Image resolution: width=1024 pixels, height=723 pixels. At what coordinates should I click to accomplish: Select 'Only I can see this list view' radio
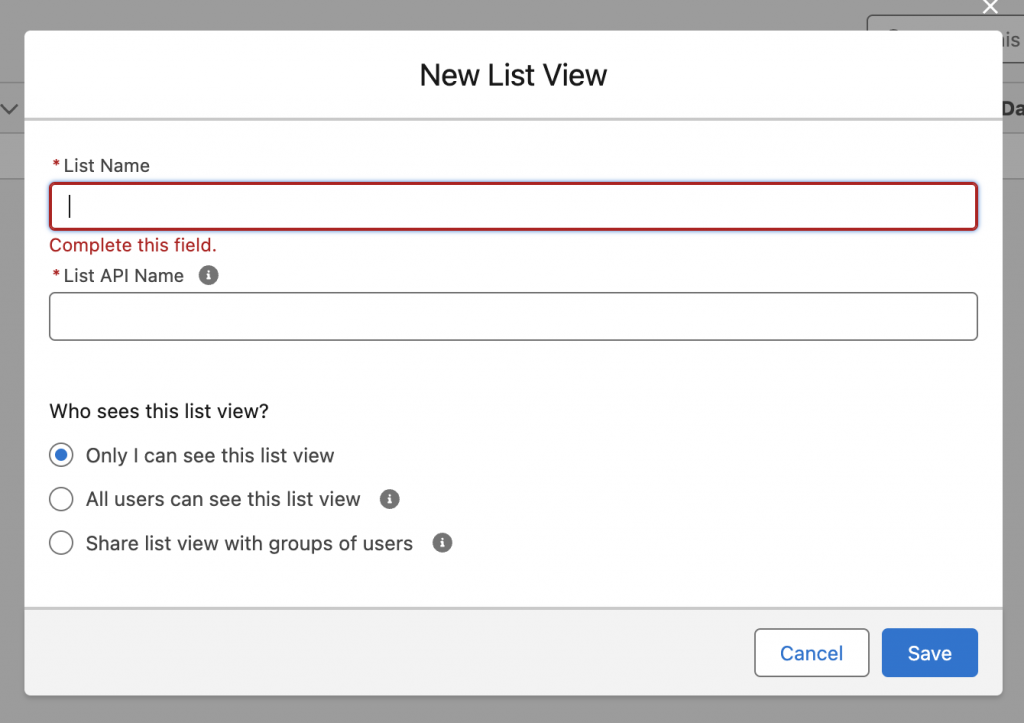point(62,455)
